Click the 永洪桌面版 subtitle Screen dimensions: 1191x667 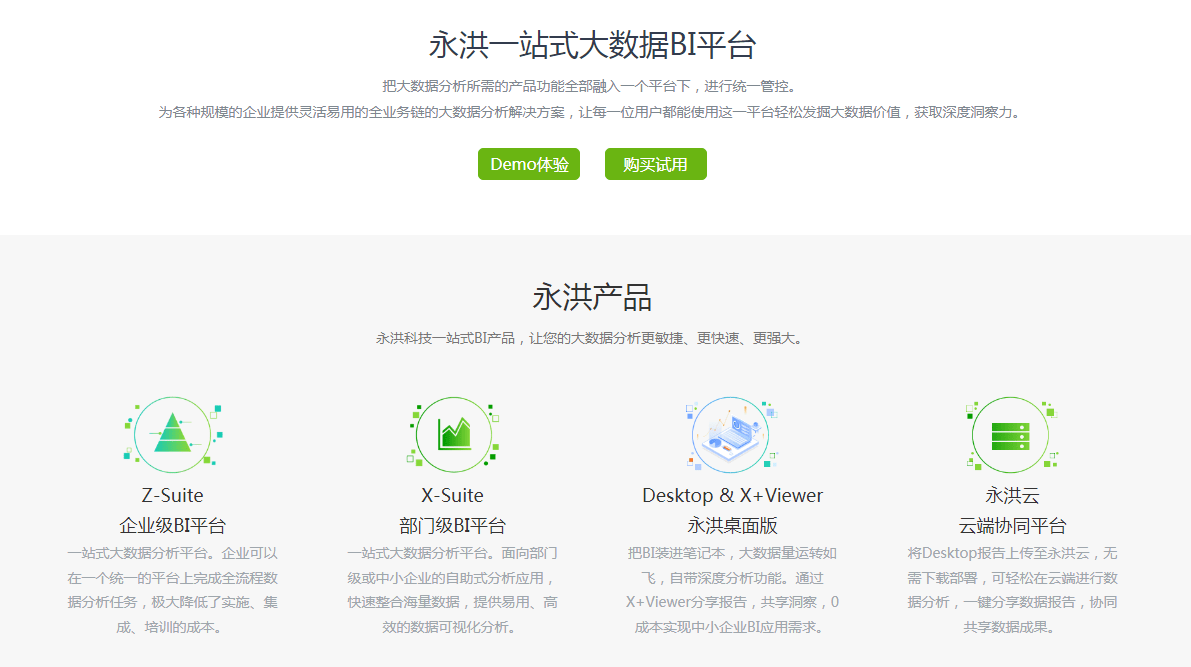[x=732, y=525]
